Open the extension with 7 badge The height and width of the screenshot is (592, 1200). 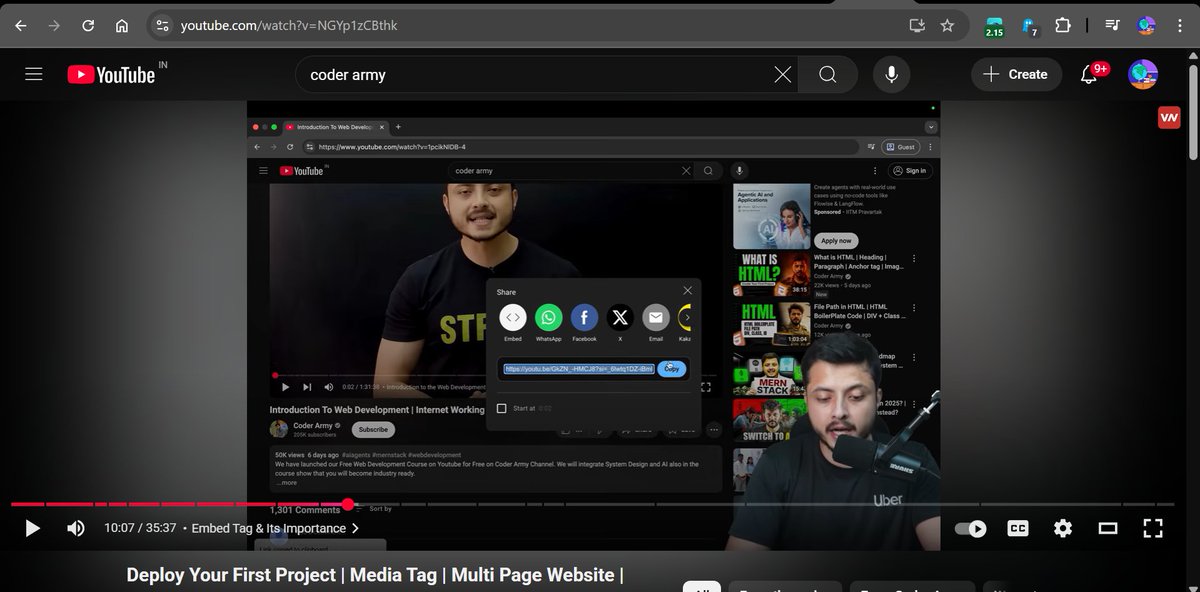pos(1028,27)
